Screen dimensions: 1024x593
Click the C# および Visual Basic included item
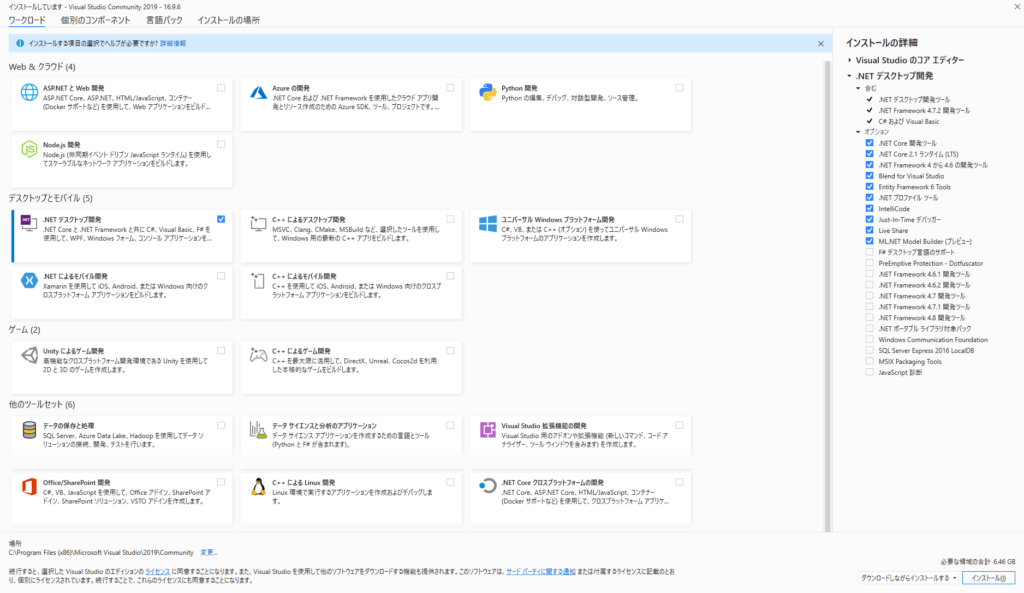(908, 121)
